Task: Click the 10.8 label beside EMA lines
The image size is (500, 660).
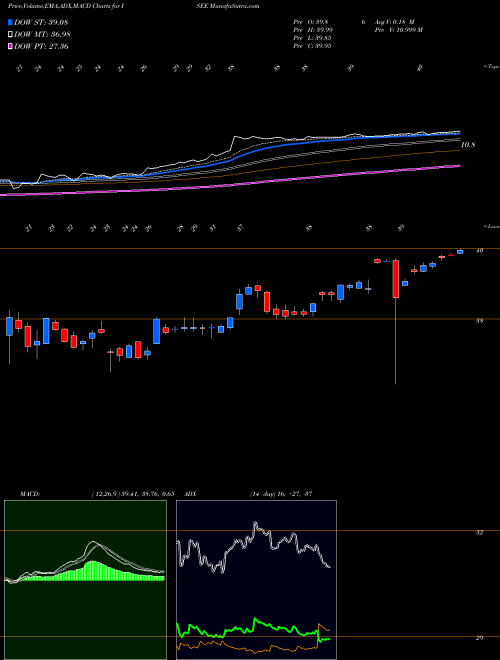Action: (x=468, y=145)
